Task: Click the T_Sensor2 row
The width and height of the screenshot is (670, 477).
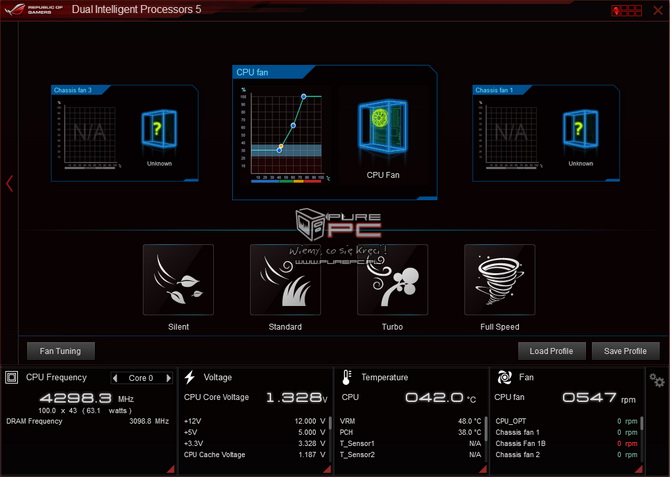Action: coord(411,455)
